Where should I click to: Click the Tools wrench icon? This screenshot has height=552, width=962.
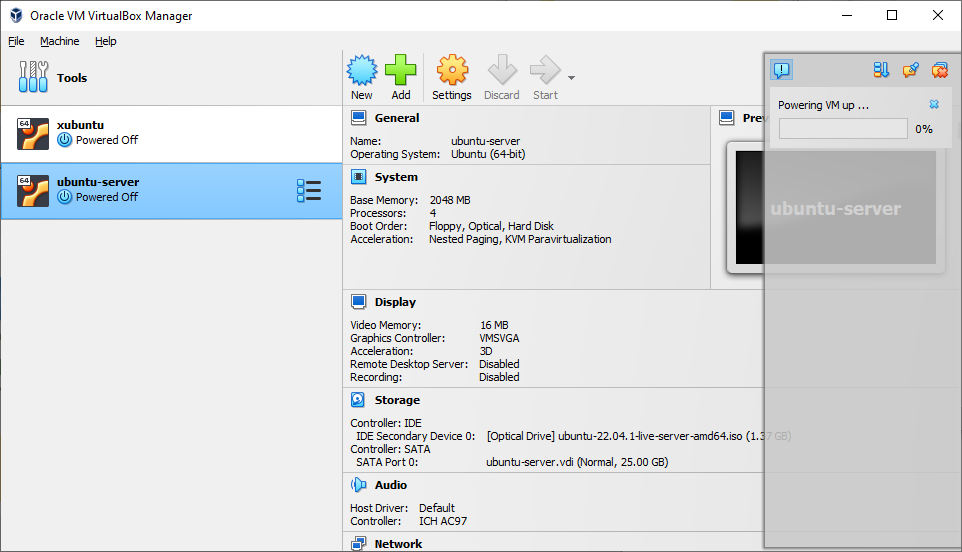pos(33,77)
